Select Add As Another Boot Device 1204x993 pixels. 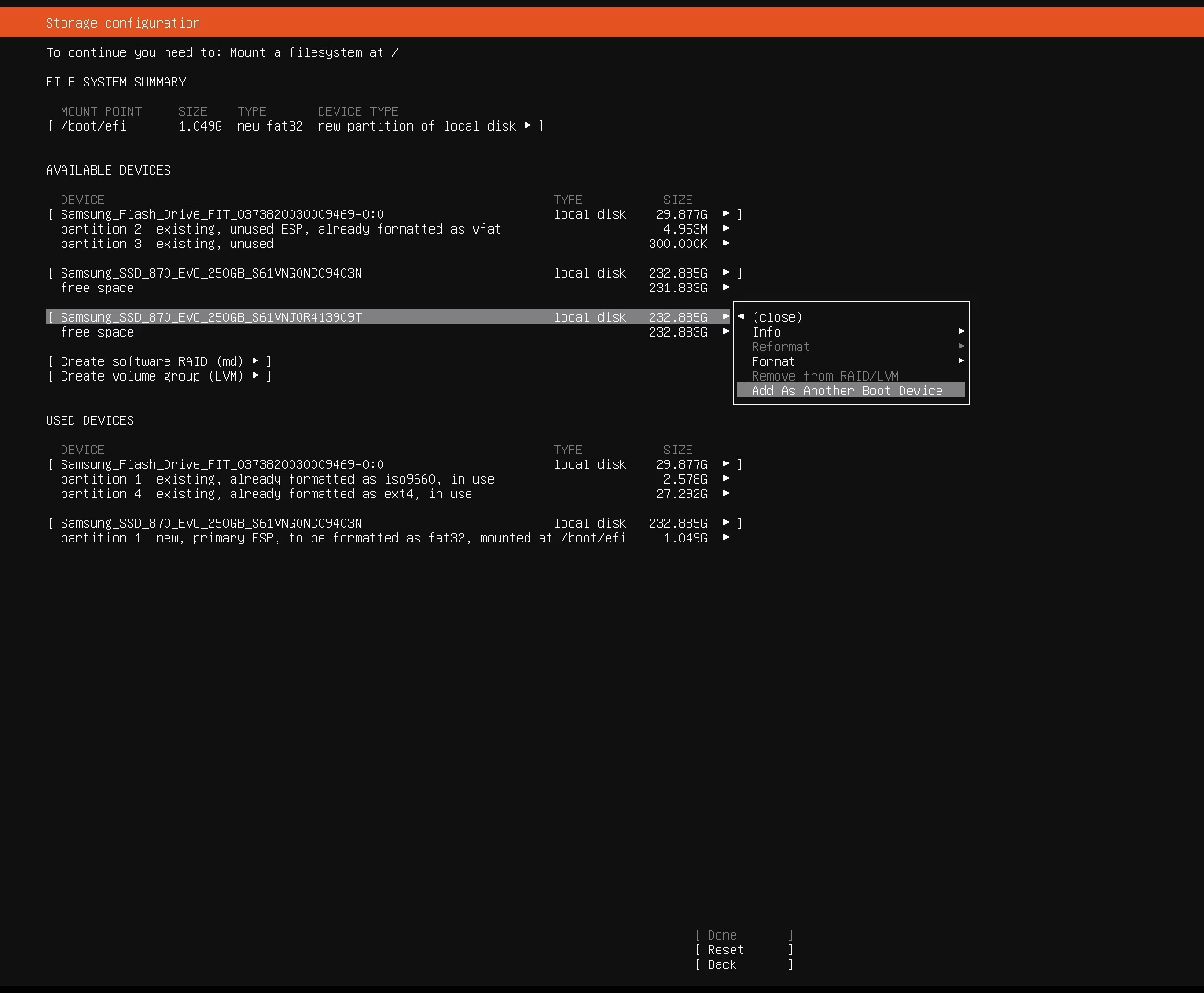click(x=851, y=391)
